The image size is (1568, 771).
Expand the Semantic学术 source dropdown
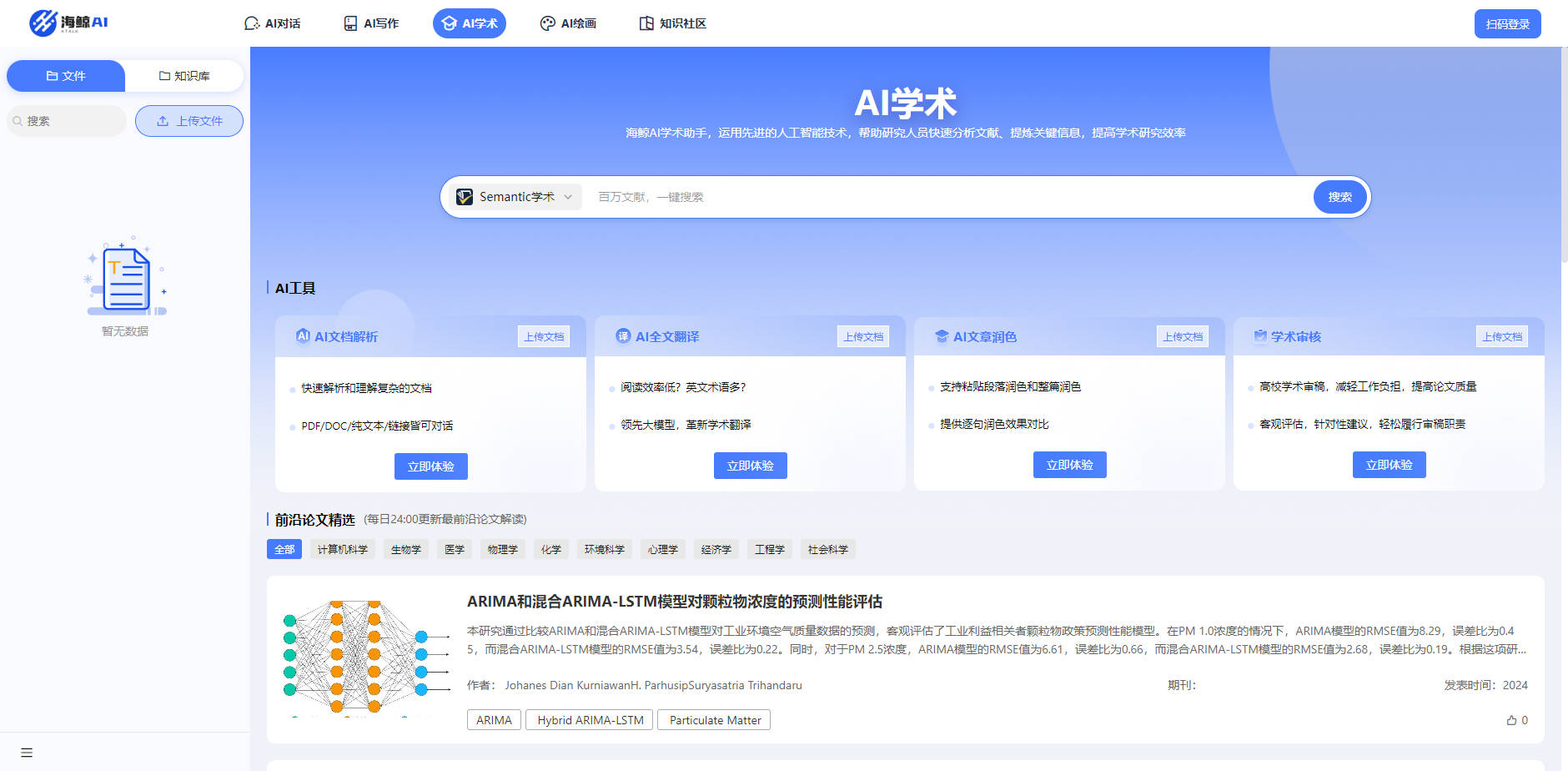coord(515,197)
